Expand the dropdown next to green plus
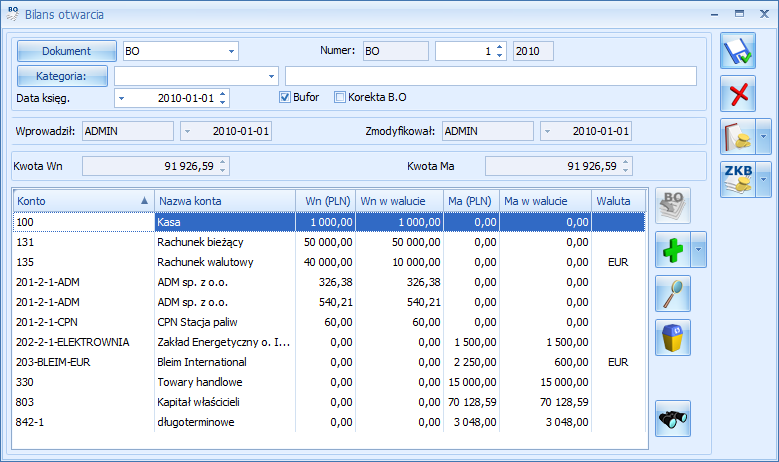Screen dimensions: 779x462 (698, 249)
